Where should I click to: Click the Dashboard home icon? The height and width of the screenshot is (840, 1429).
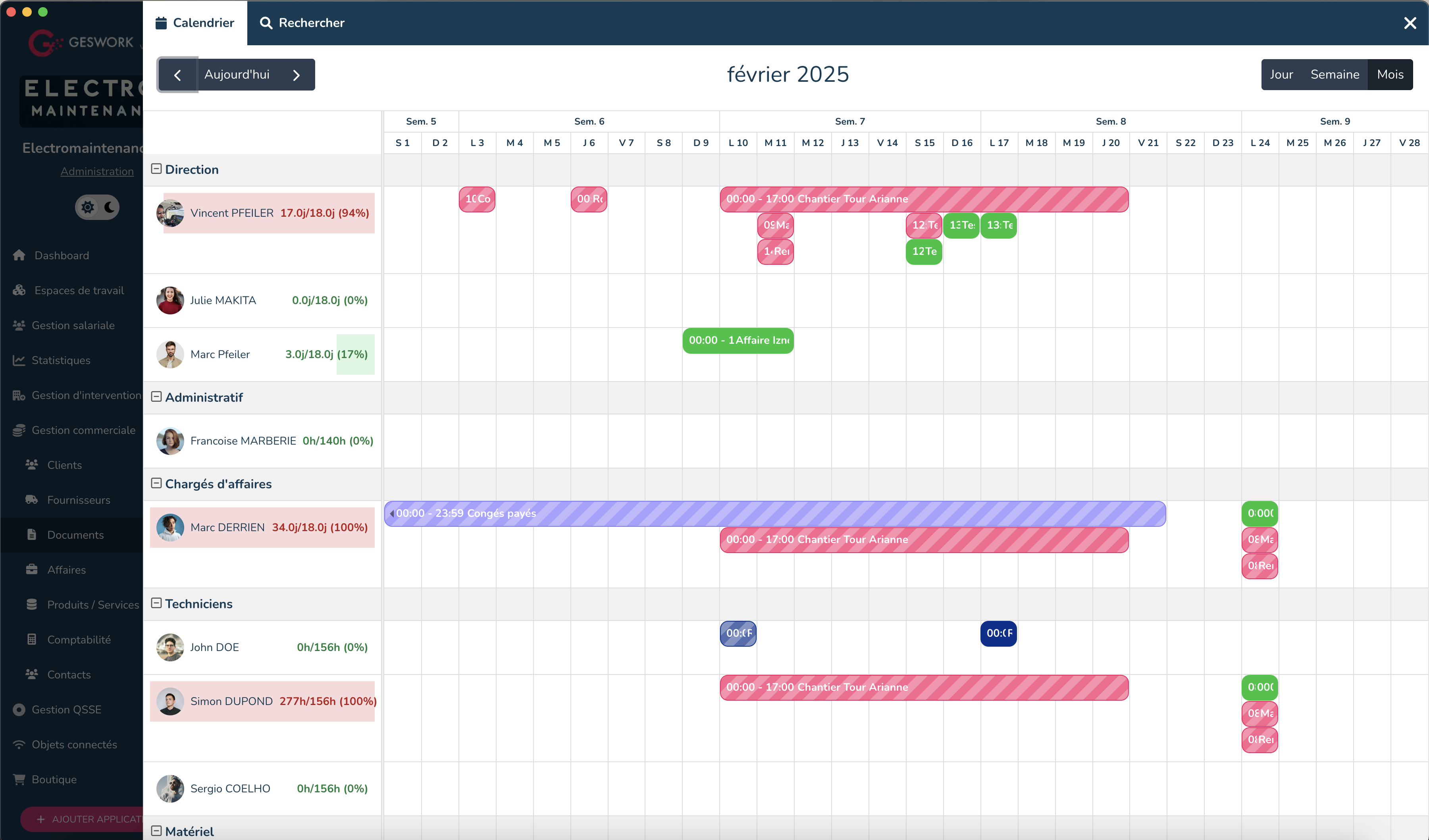coord(19,255)
